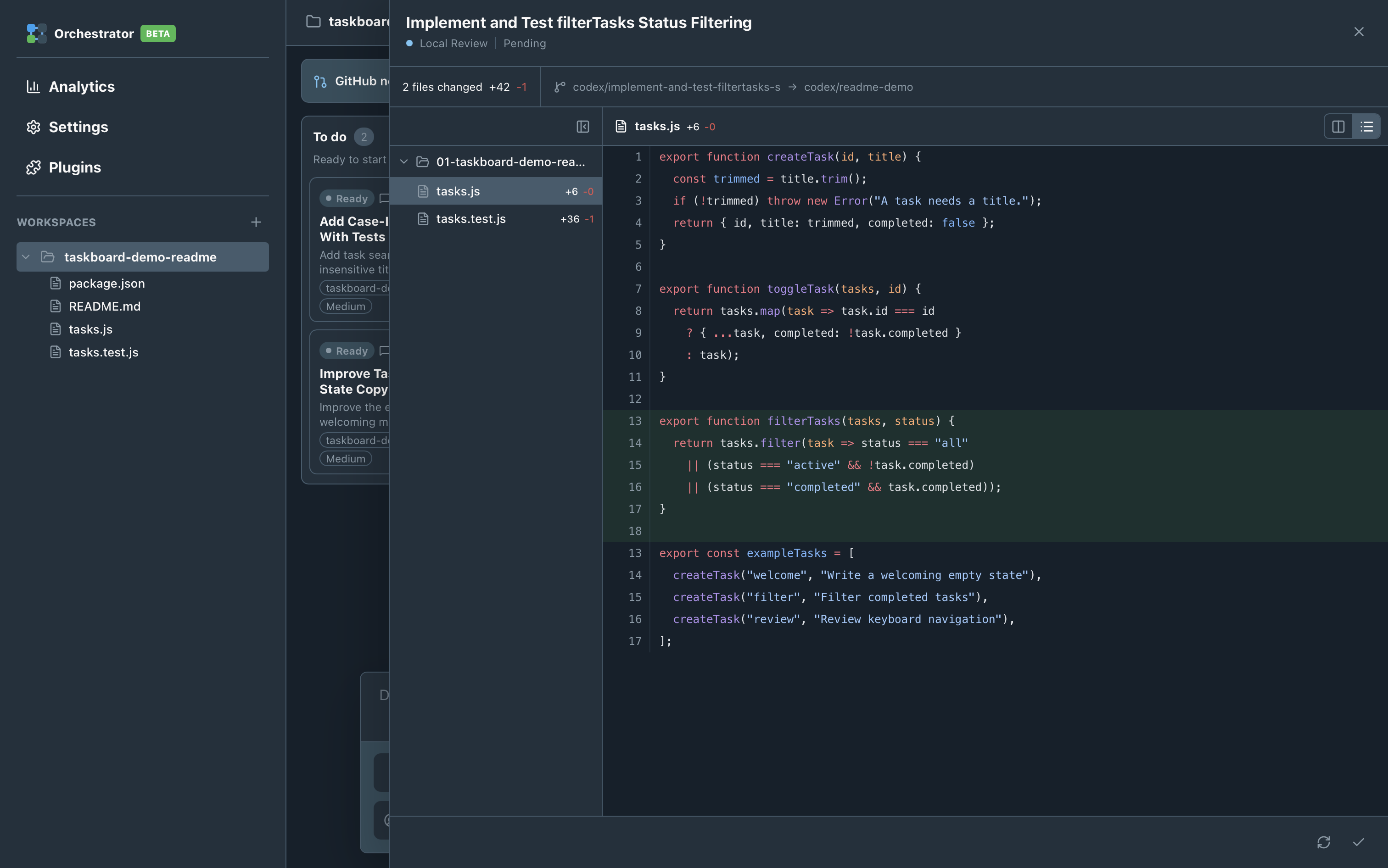Click the tasks.test.js file icon in diff list
The image size is (1388, 868).
(423, 219)
